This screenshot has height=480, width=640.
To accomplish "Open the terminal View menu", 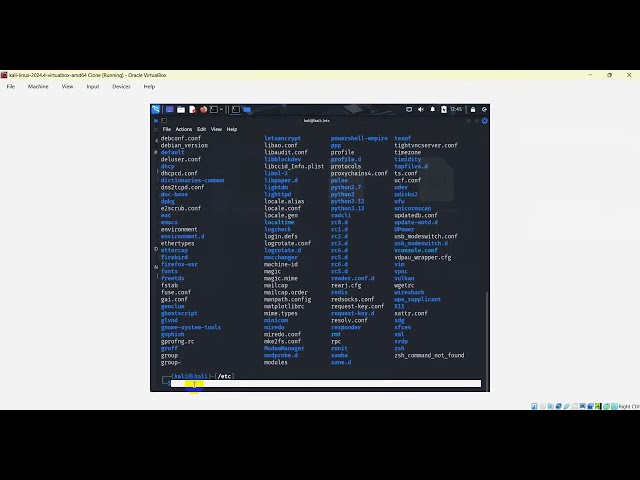I will (x=216, y=129).
